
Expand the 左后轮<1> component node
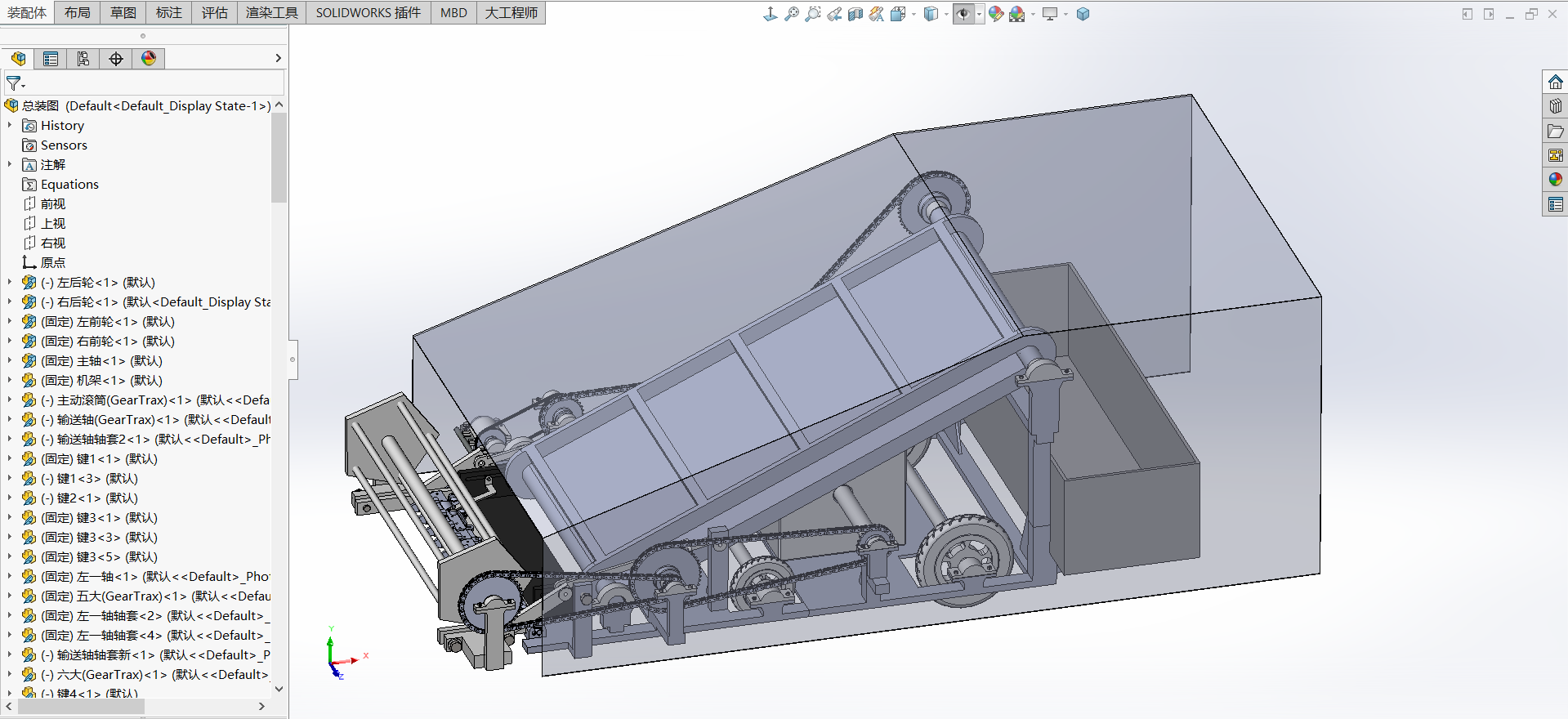pos(10,282)
